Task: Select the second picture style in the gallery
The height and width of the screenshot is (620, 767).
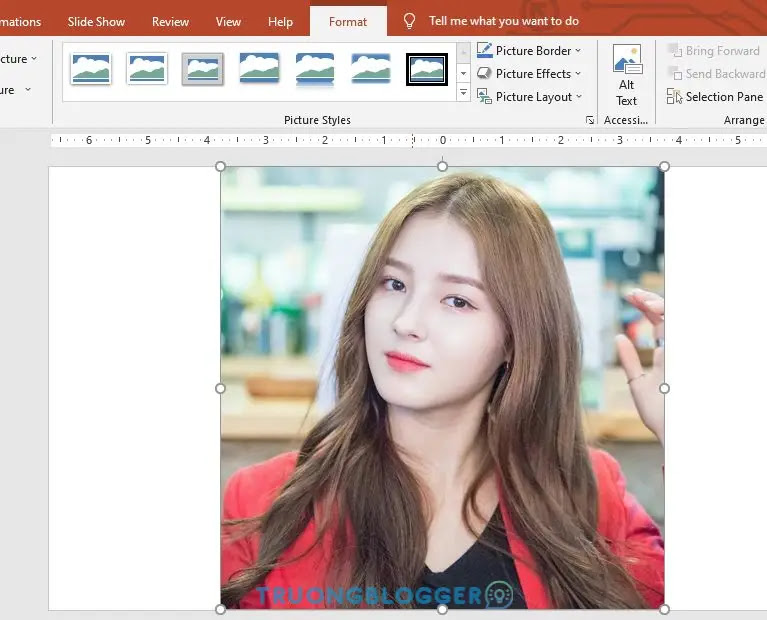Action: coord(147,69)
